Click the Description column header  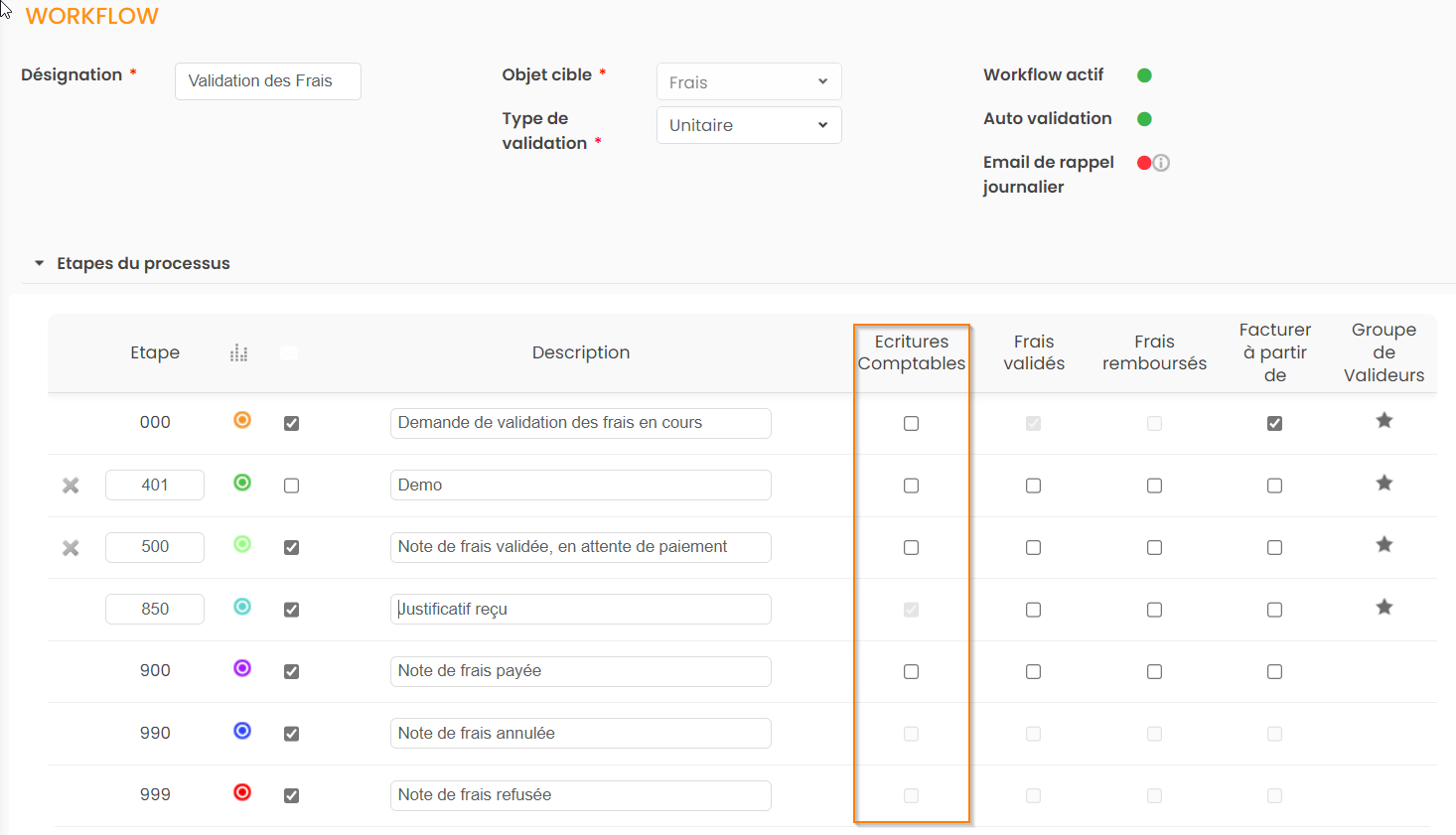click(x=580, y=352)
